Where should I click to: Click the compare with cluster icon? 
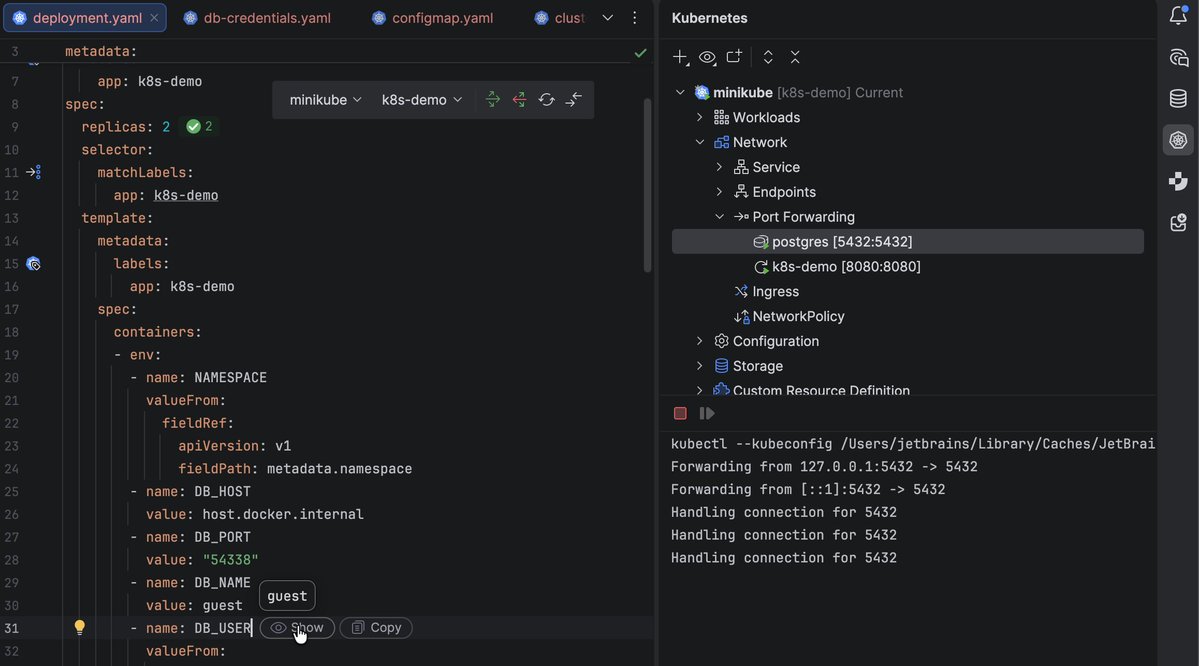pyautogui.click(x=574, y=100)
